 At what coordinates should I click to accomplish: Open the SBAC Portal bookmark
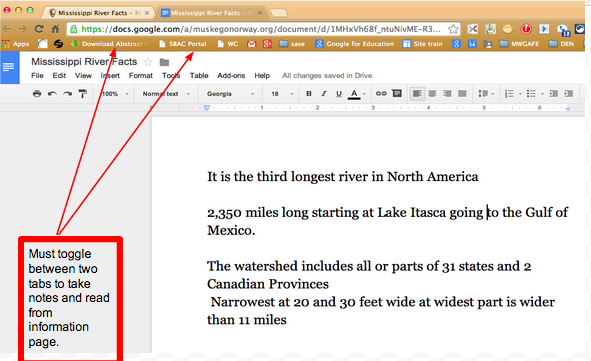183,44
